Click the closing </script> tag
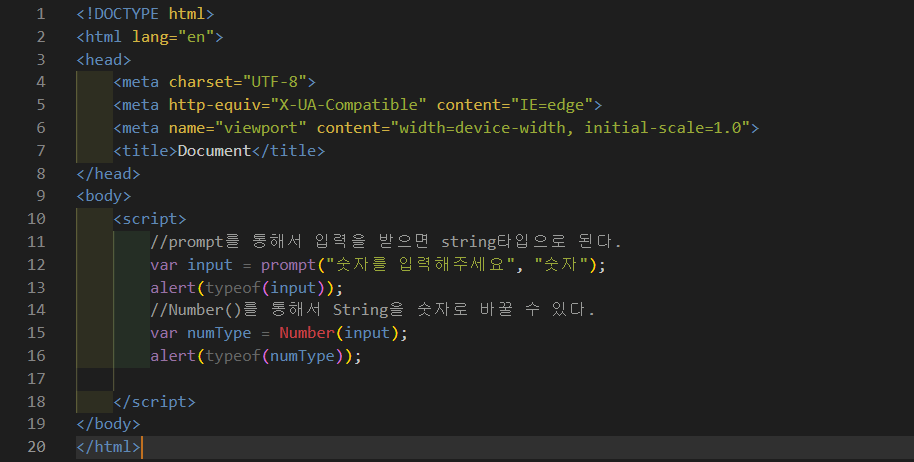The height and width of the screenshot is (462, 914). pyautogui.click(x=154, y=402)
